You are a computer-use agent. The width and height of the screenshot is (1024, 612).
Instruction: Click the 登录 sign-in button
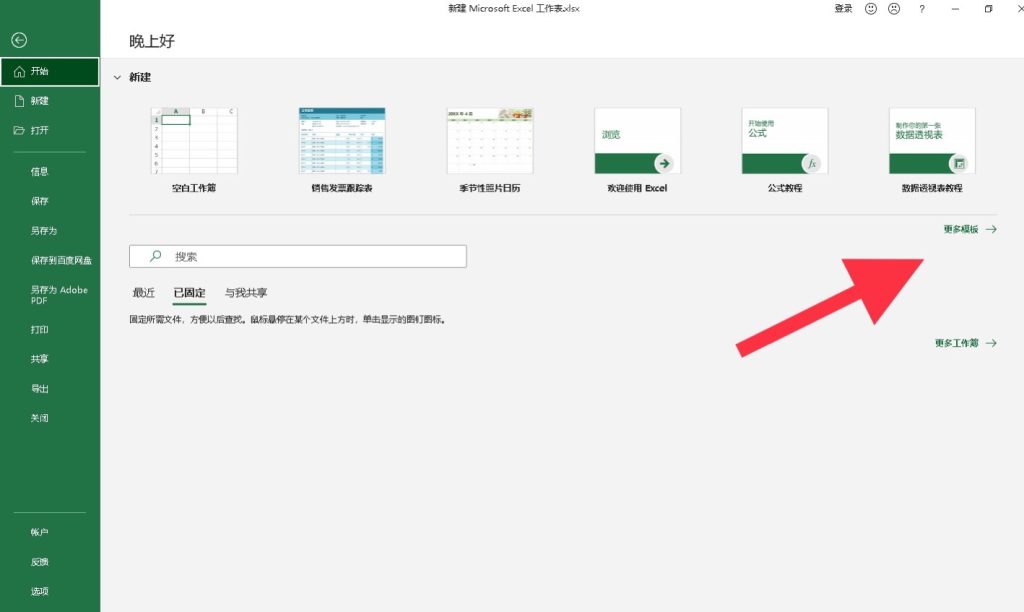pos(843,8)
